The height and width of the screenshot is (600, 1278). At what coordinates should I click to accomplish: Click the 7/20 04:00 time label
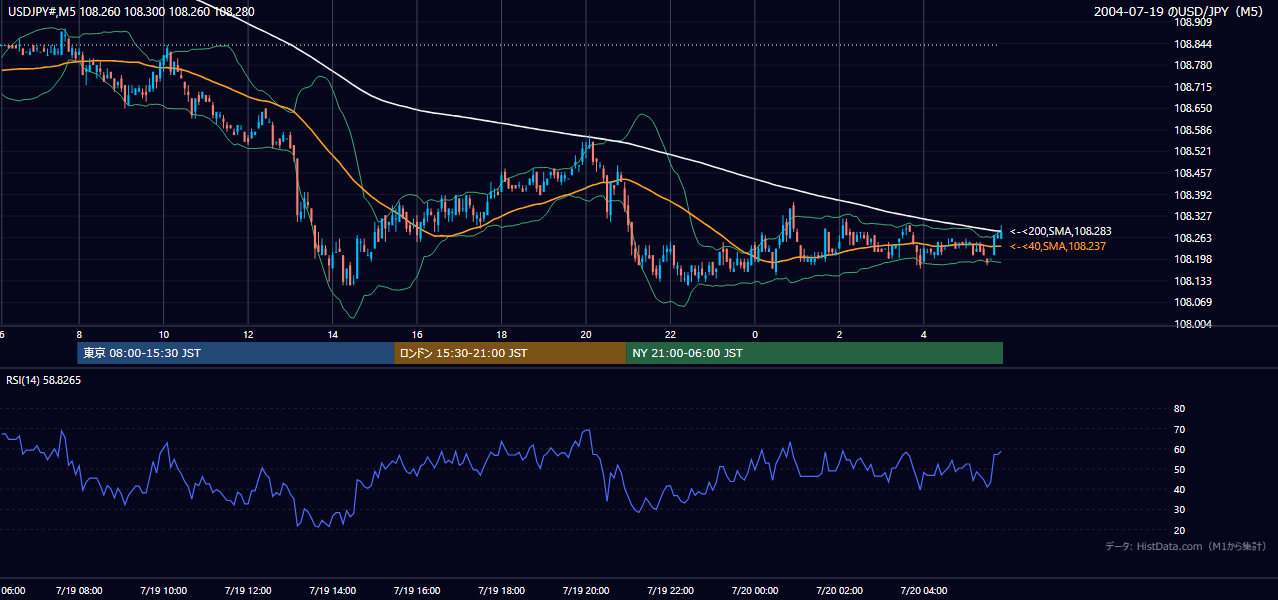(x=923, y=591)
